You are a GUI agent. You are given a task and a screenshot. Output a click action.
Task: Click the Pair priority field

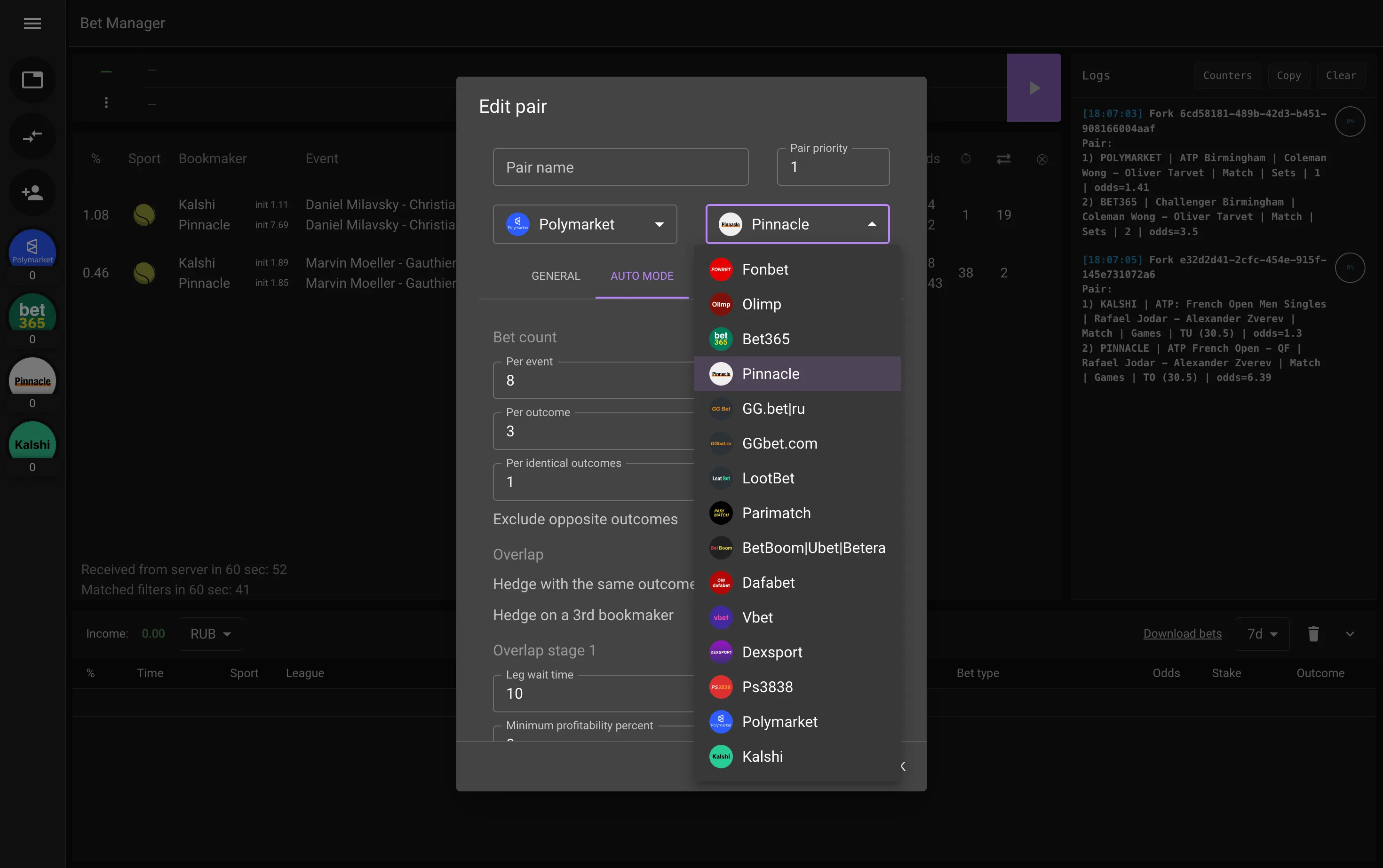pos(833,167)
